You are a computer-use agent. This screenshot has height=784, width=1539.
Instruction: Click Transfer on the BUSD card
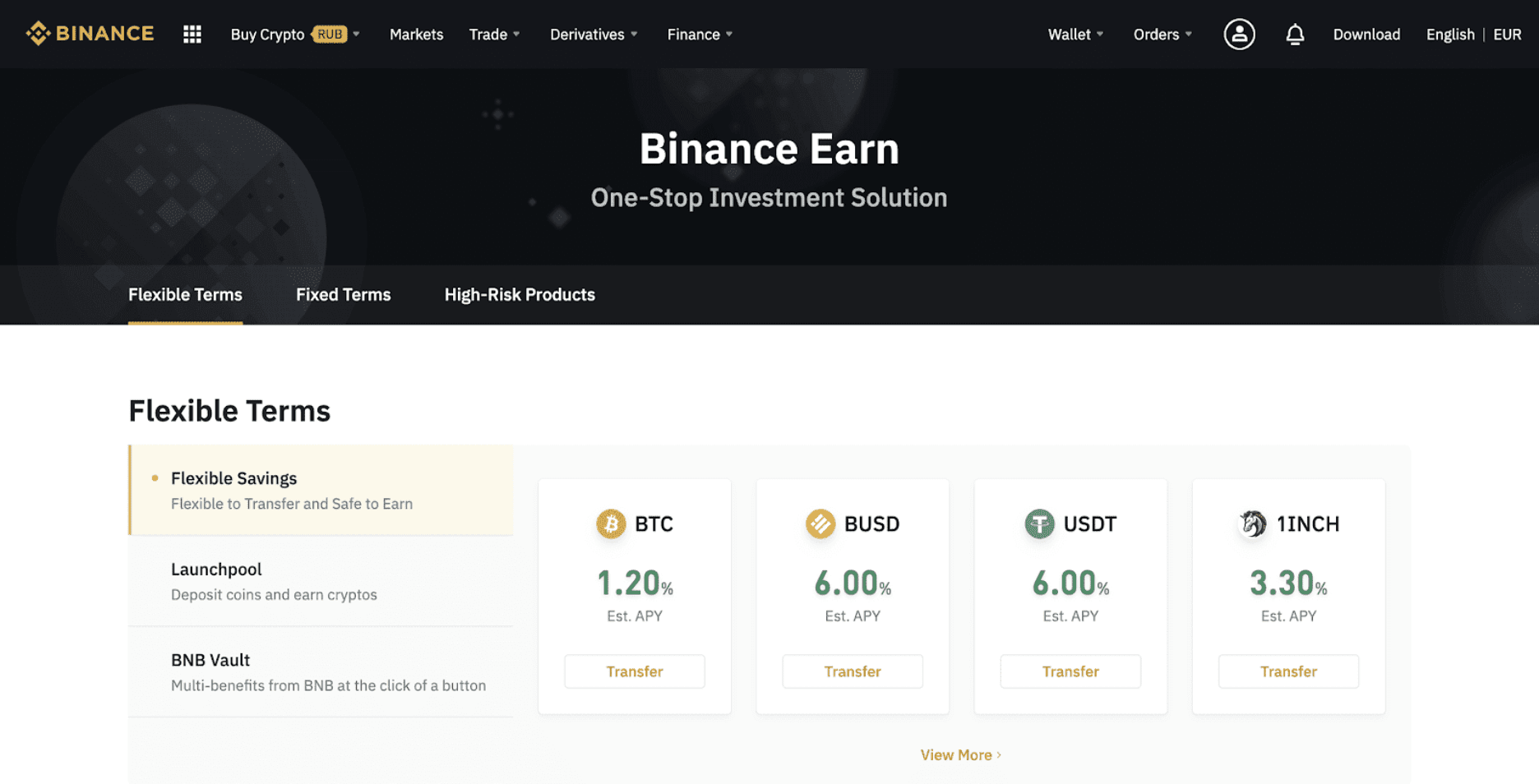tap(853, 671)
